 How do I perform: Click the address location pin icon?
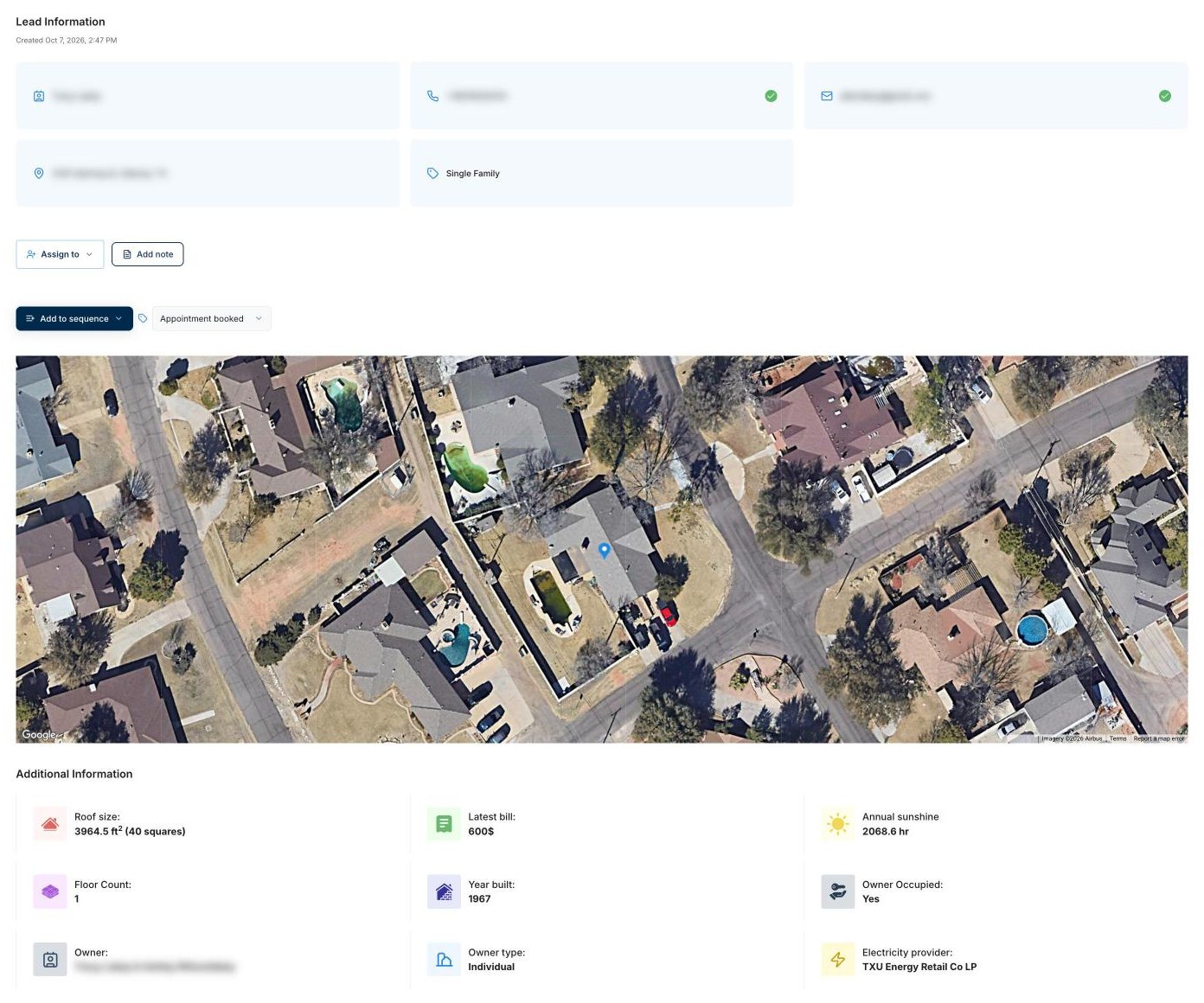[39, 173]
